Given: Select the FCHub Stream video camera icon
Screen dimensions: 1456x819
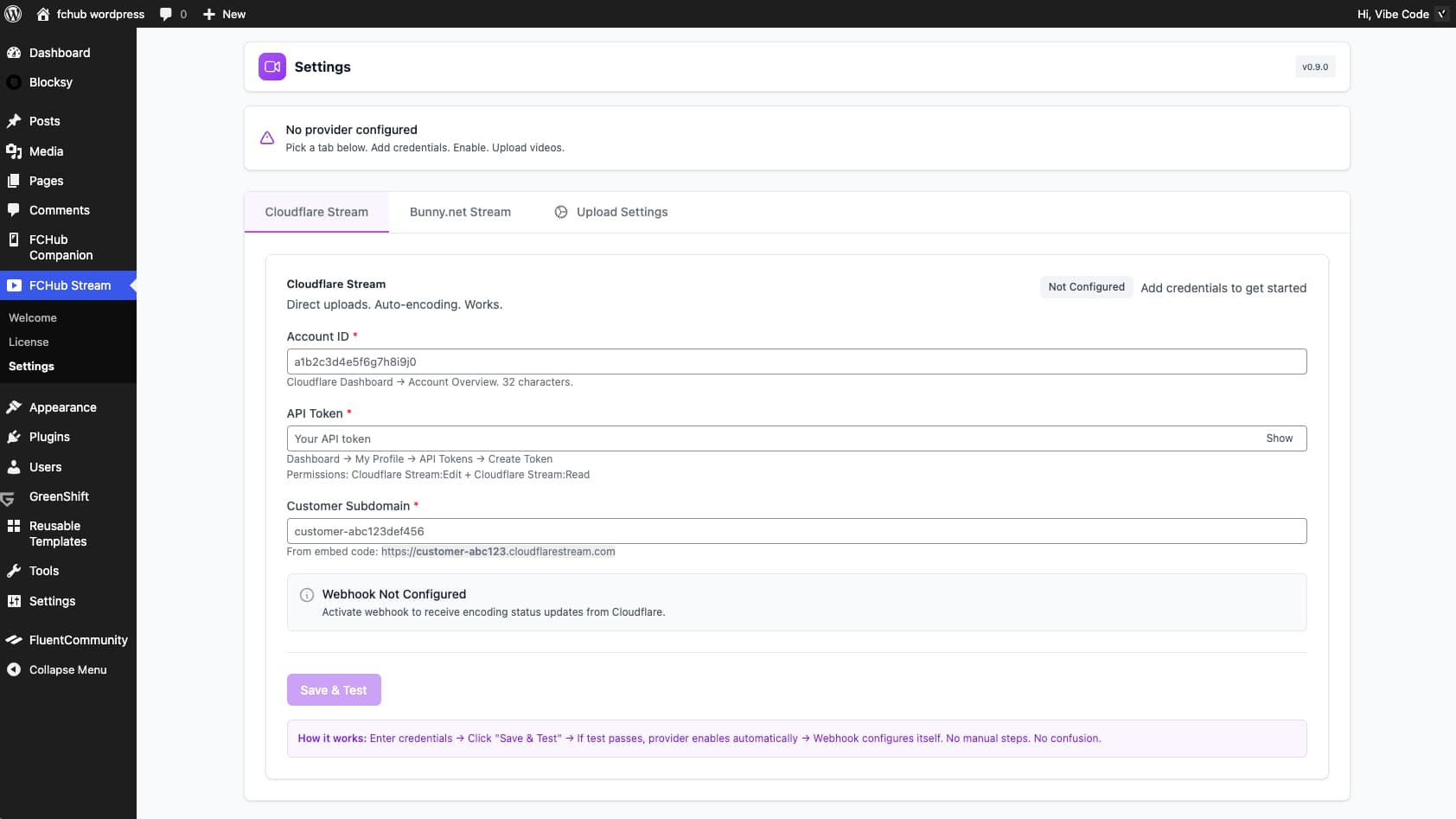Looking at the screenshot, I should pos(14,285).
